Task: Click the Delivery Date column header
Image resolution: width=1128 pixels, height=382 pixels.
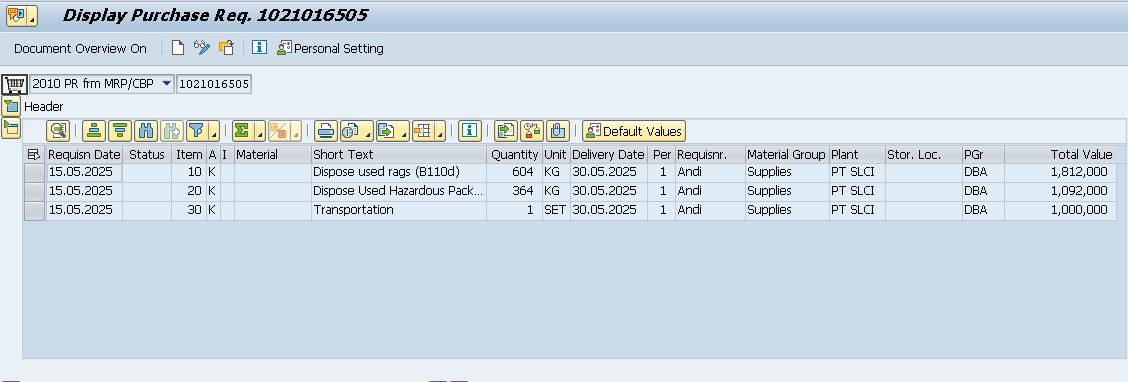Action: point(609,154)
